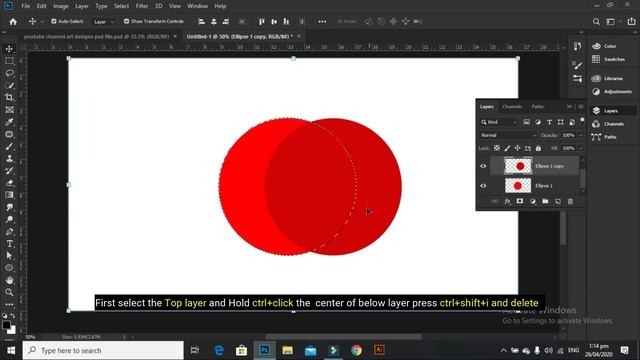Open the Image menu
Screen dimensions: 640x360
point(60,6)
